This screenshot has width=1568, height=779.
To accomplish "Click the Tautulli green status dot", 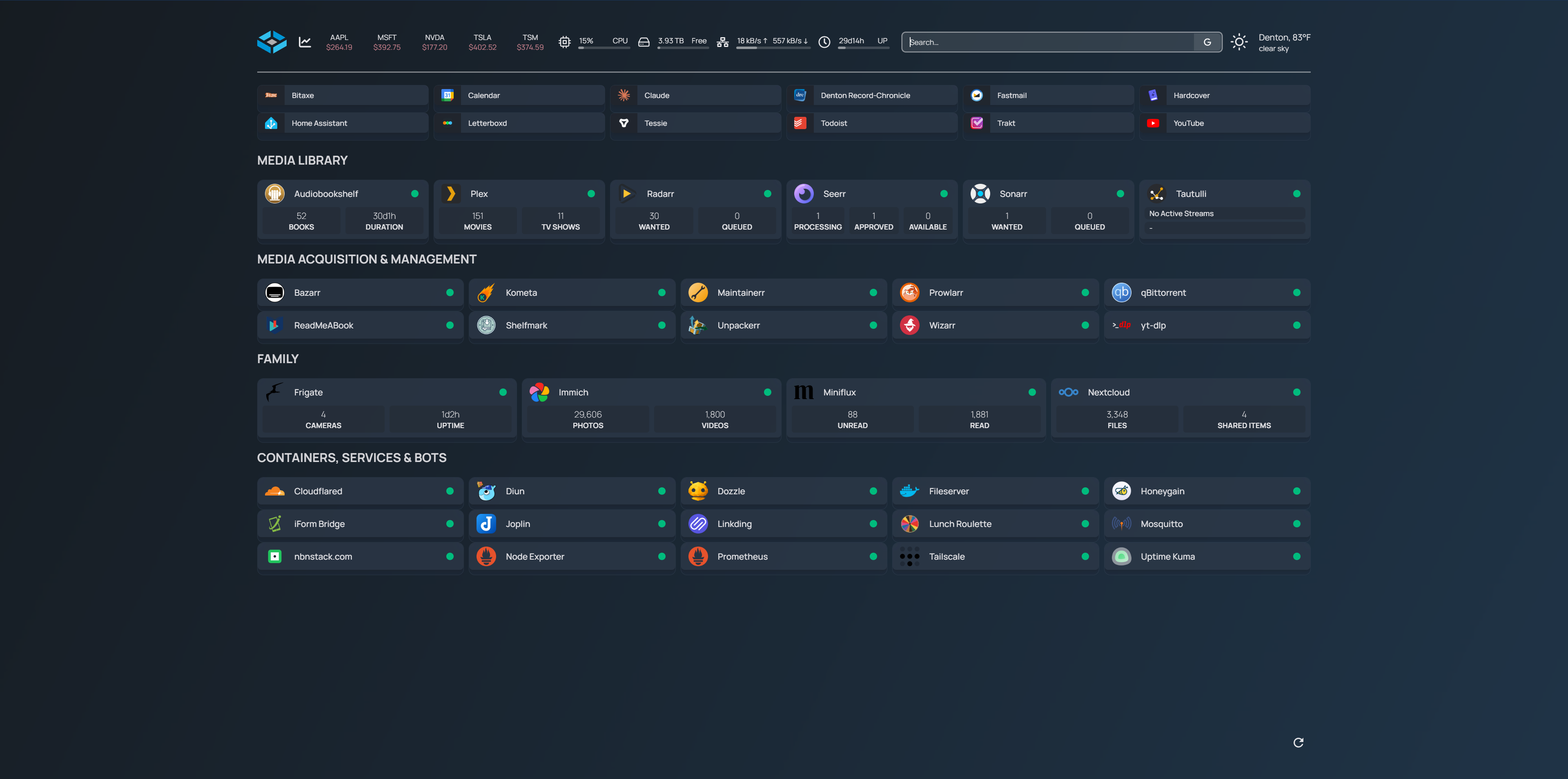I will pos(1296,194).
